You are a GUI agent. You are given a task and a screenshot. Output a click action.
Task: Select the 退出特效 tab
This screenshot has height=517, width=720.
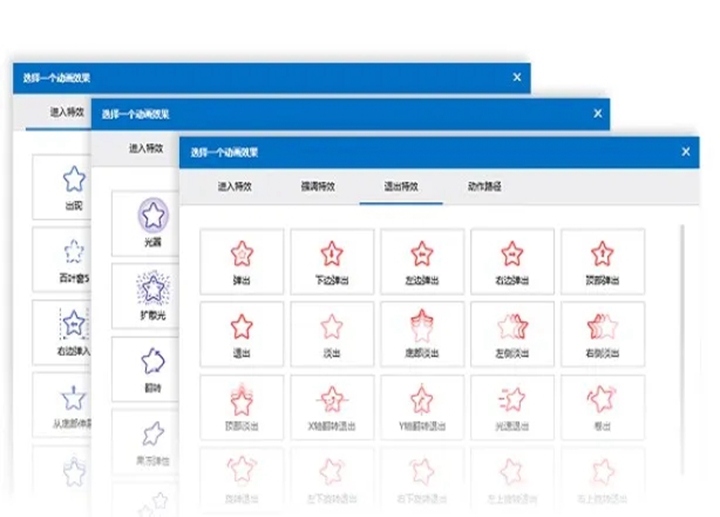coord(401,186)
